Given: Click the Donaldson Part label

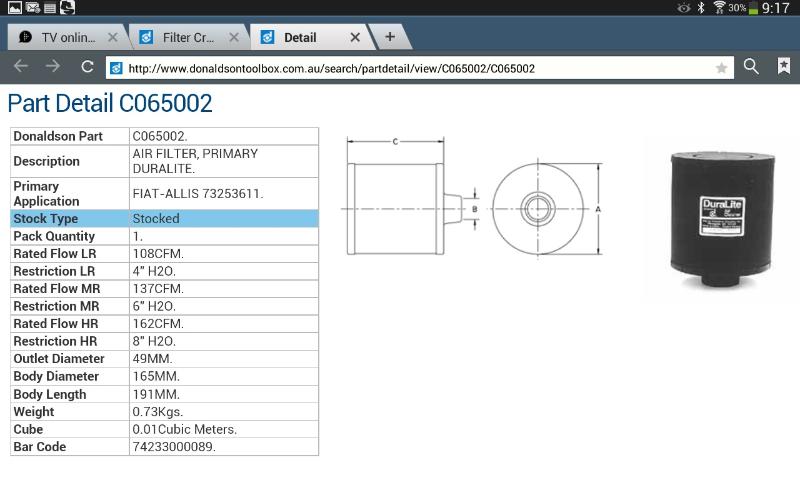Looking at the screenshot, I should point(58,136).
